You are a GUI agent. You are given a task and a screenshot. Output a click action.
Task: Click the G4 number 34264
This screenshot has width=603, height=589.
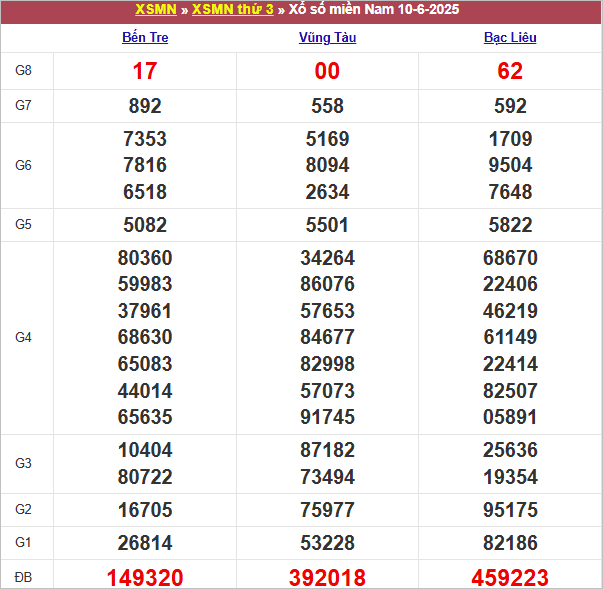(327, 258)
